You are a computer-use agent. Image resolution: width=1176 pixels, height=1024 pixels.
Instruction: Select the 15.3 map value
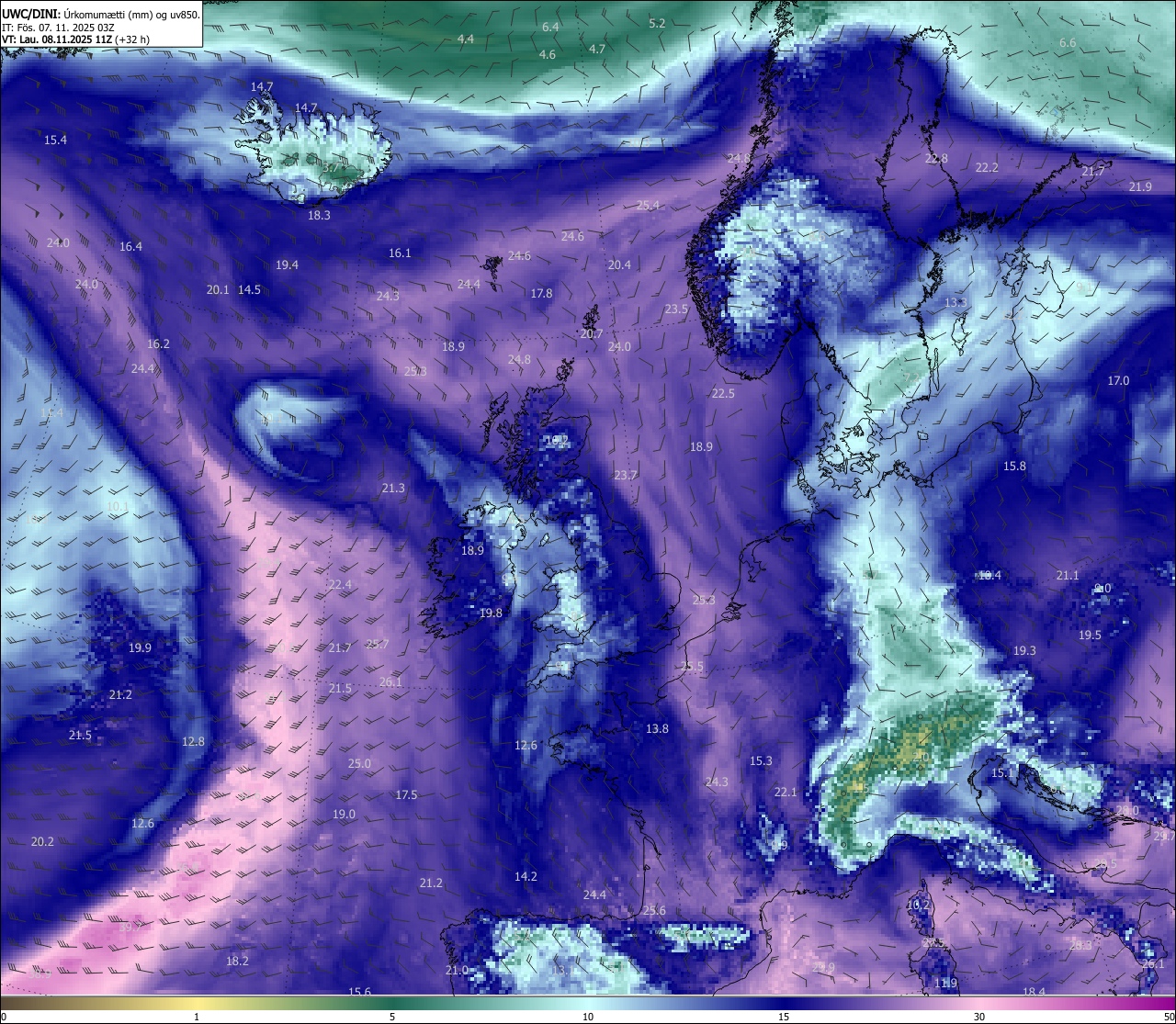[x=761, y=761]
